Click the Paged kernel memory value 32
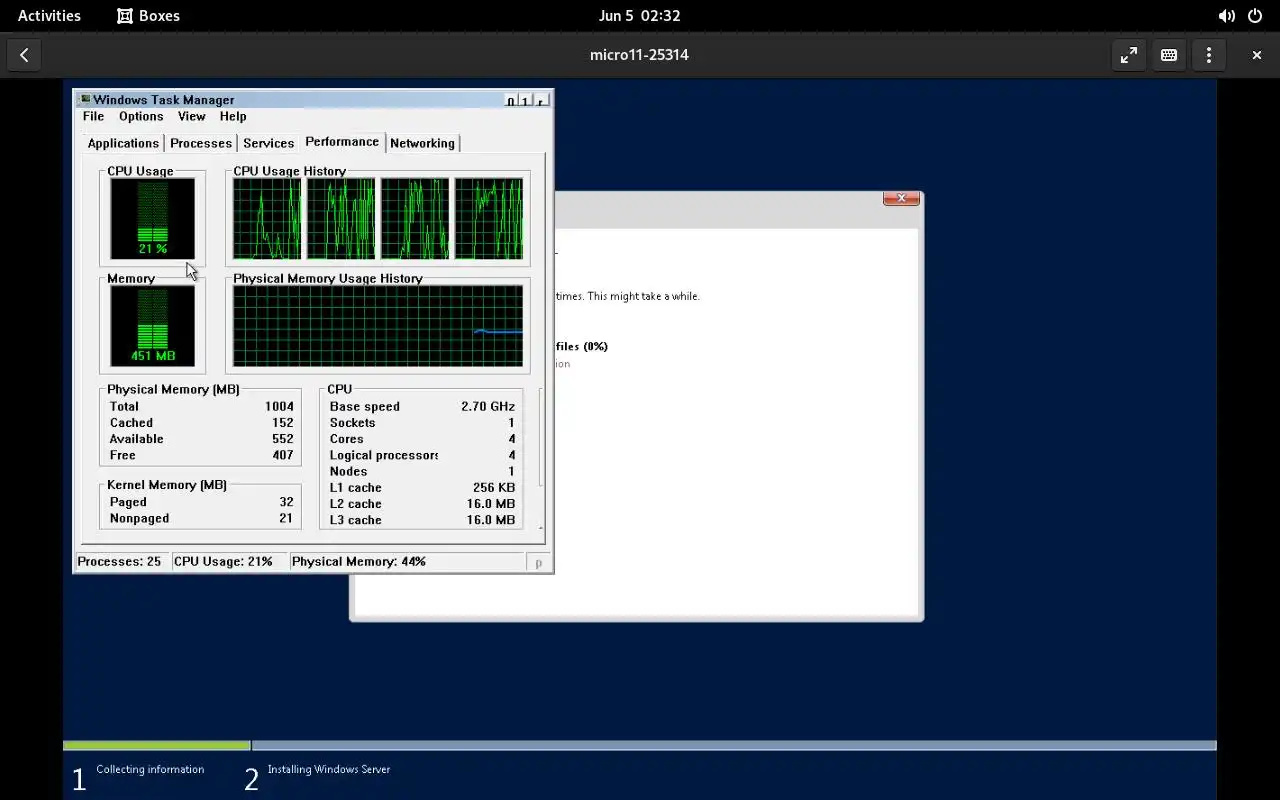This screenshot has width=1280, height=800. click(x=287, y=502)
